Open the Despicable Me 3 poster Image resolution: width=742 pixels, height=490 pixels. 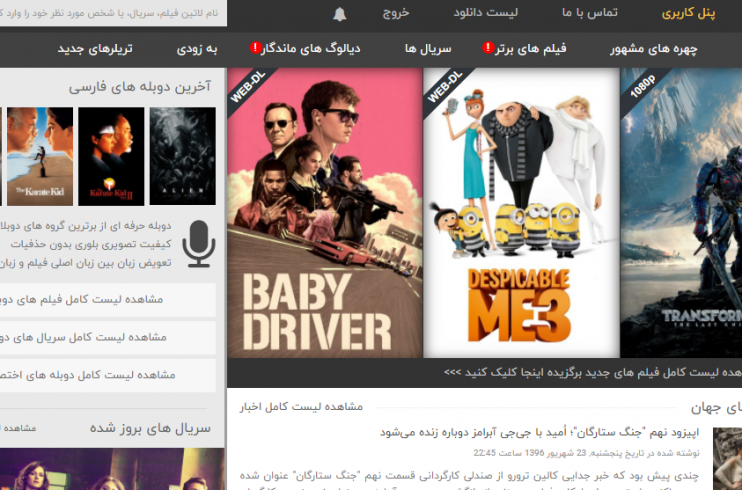pyautogui.click(x=521, y=213)
